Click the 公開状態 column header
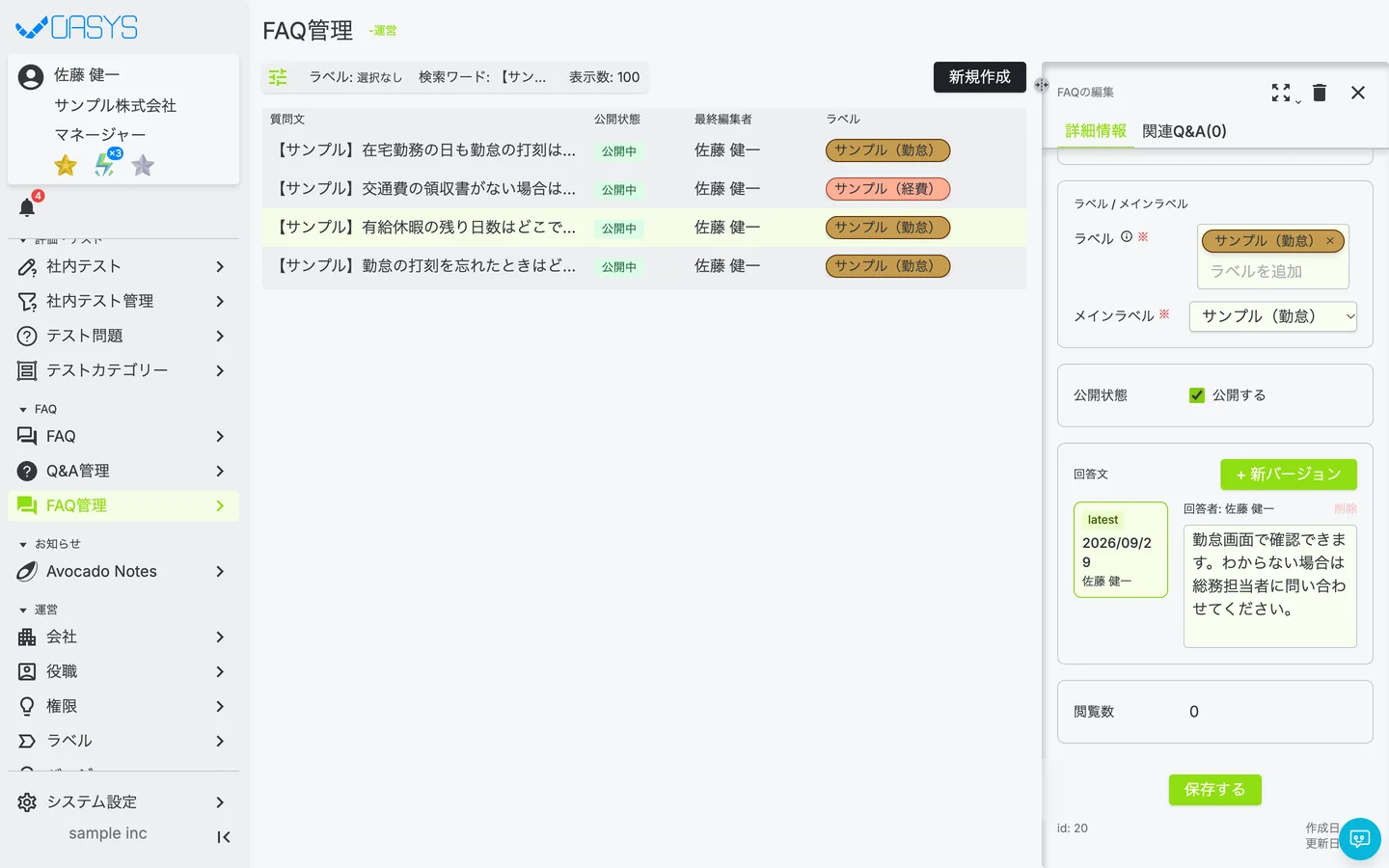 617,120
